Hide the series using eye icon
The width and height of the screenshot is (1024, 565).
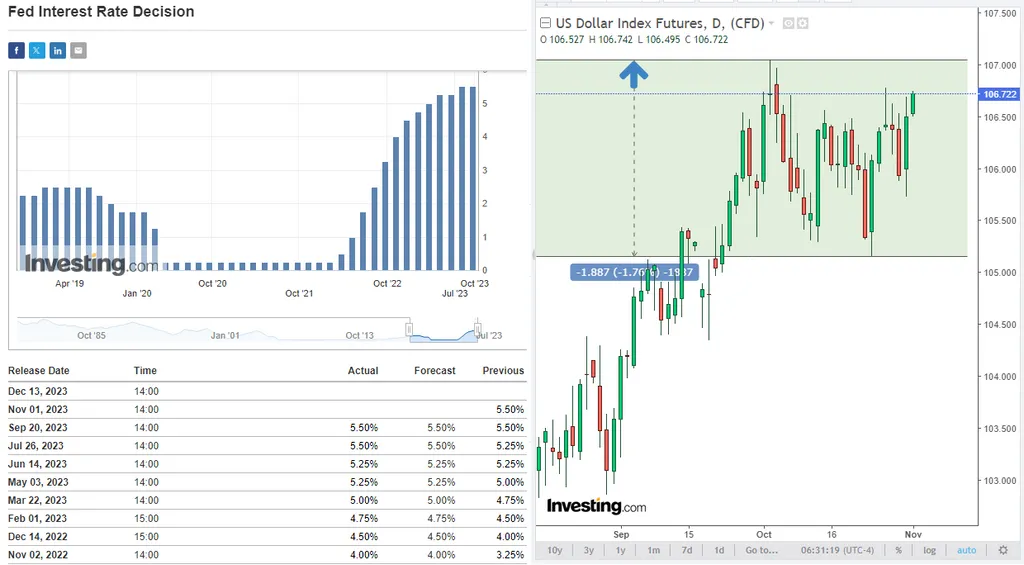tap(788, 23)
